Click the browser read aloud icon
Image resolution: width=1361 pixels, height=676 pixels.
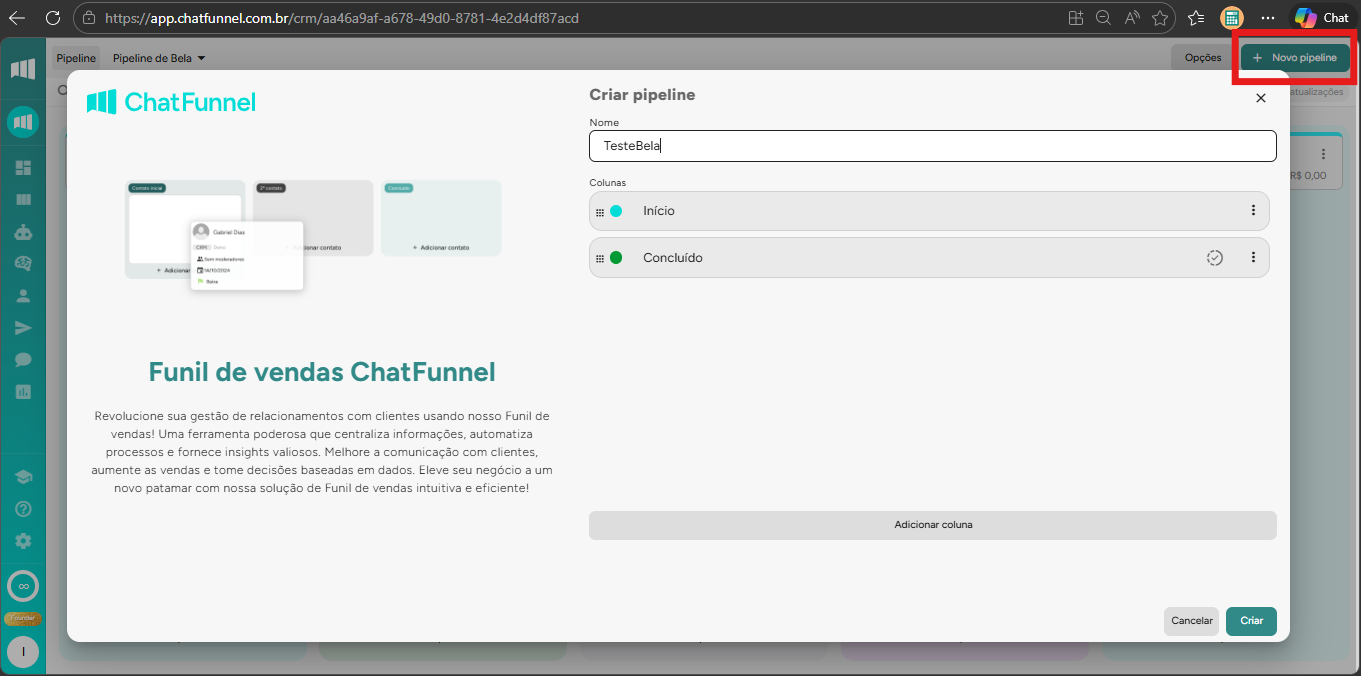[1132, 18]
